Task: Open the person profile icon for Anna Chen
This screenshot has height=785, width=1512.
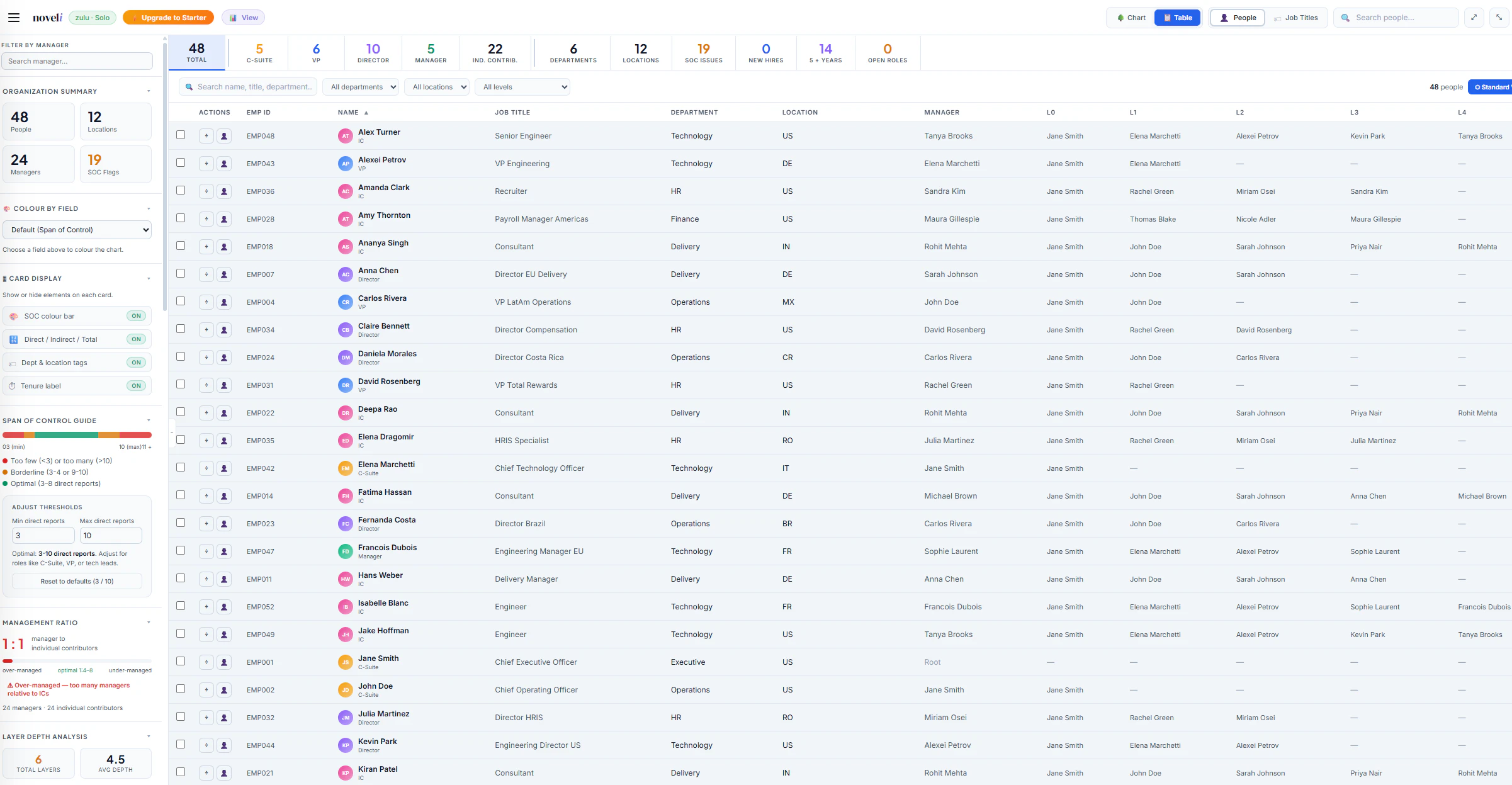Action: pyautogui.click(x=223, y=274)
